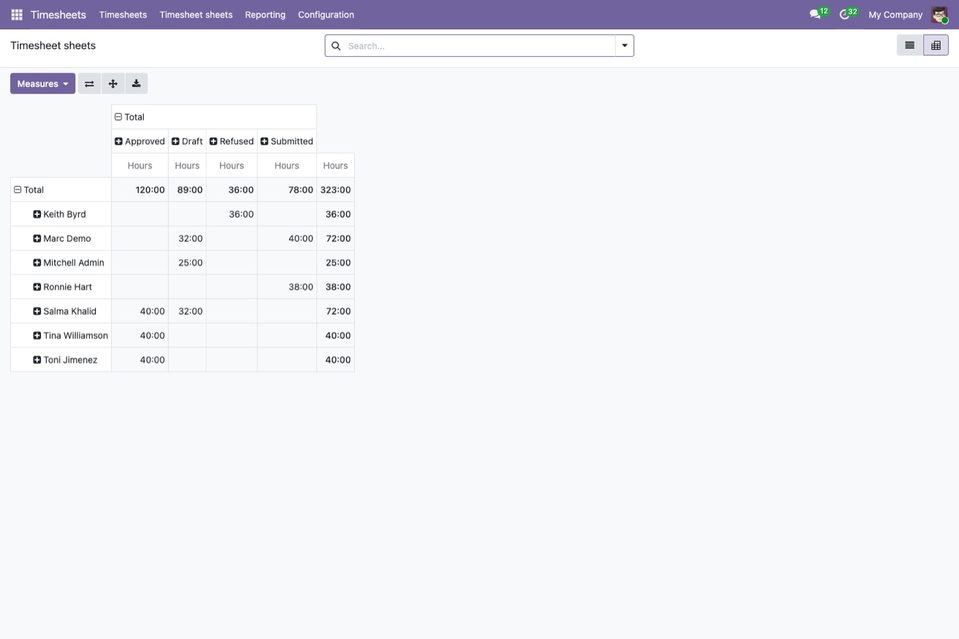Click the My Company switcher
The height and width of the screenshot is (639, 959).
pos(895,15)
